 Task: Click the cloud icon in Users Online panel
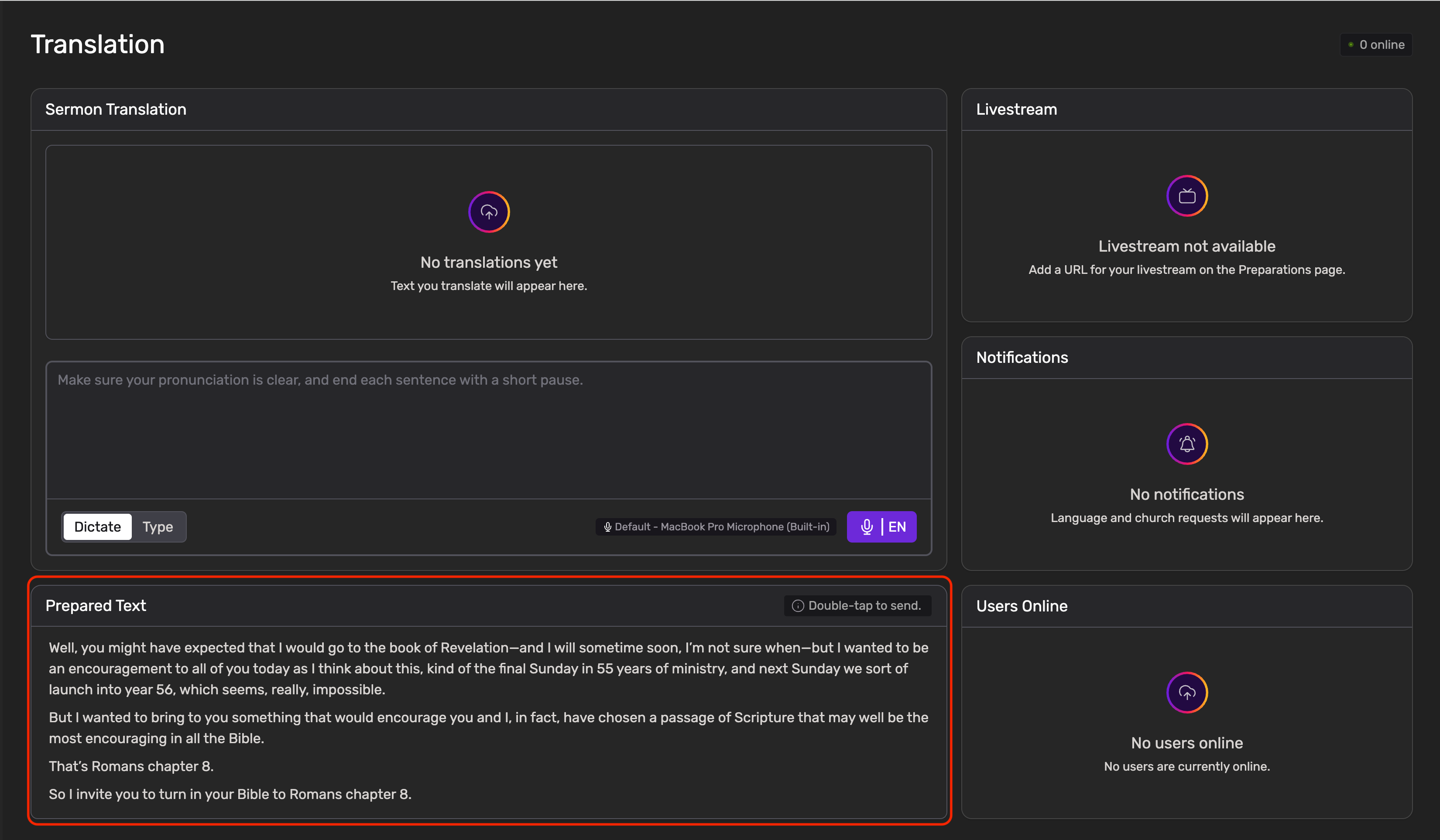point(1187,693)
